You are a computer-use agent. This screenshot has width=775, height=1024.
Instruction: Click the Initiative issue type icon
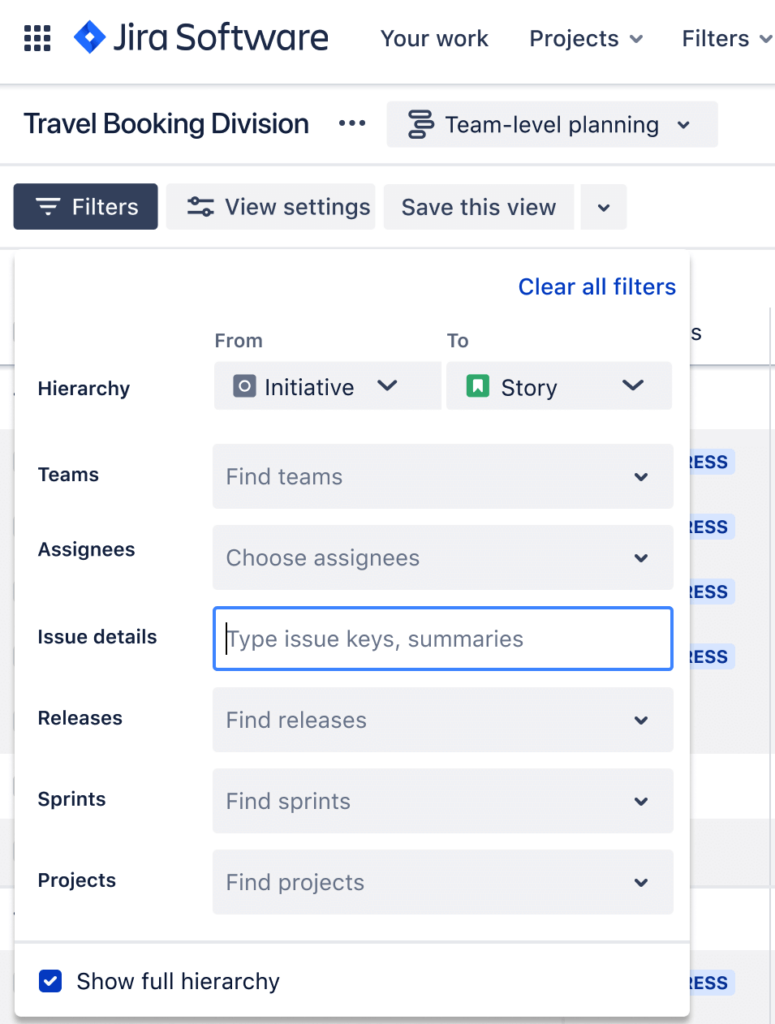coord(244,386)
